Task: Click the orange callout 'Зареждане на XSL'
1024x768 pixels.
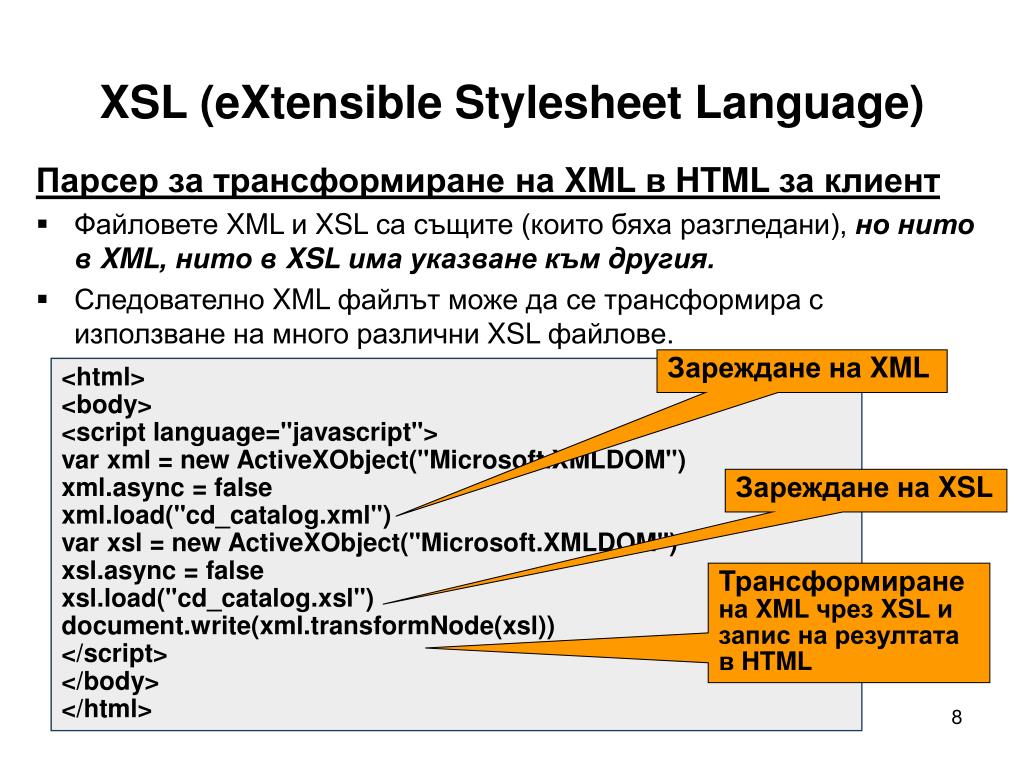Action: [x=866, y=490]
